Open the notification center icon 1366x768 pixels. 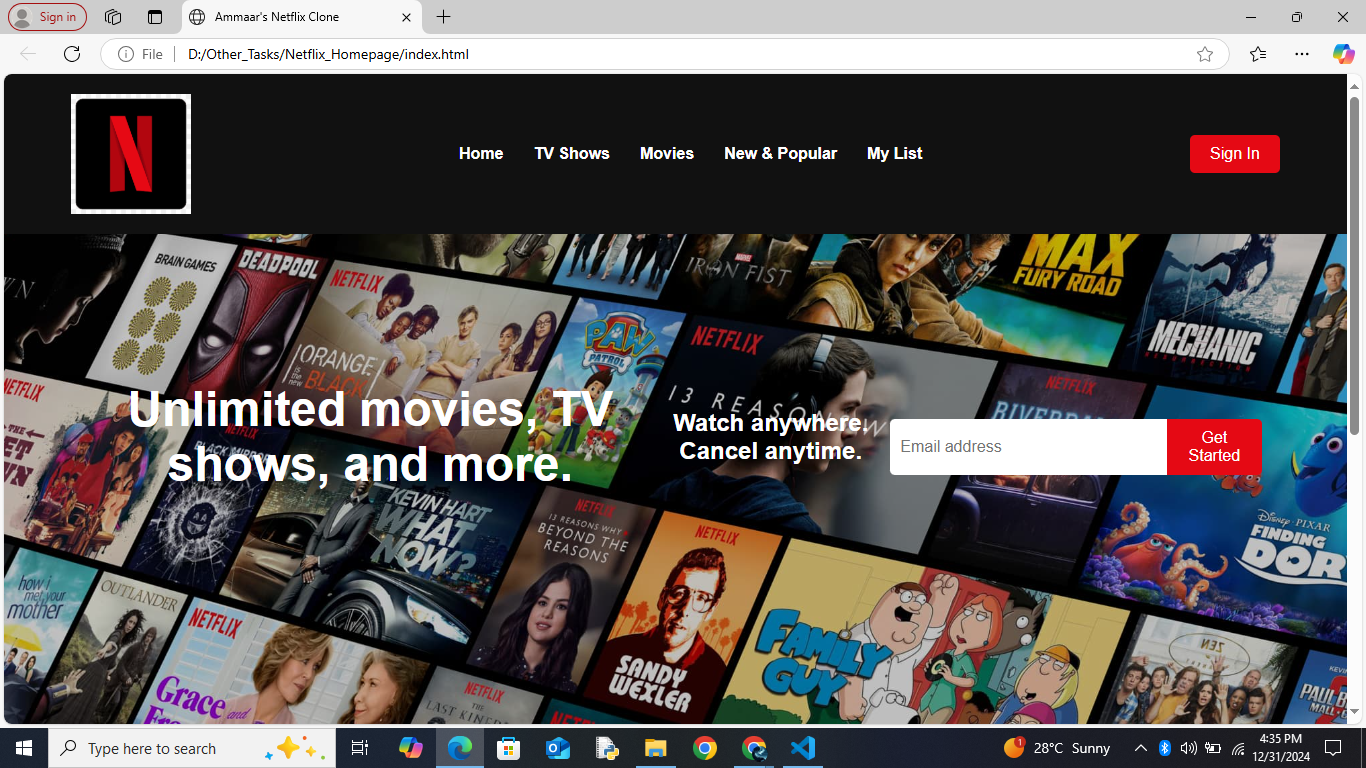1332,748
